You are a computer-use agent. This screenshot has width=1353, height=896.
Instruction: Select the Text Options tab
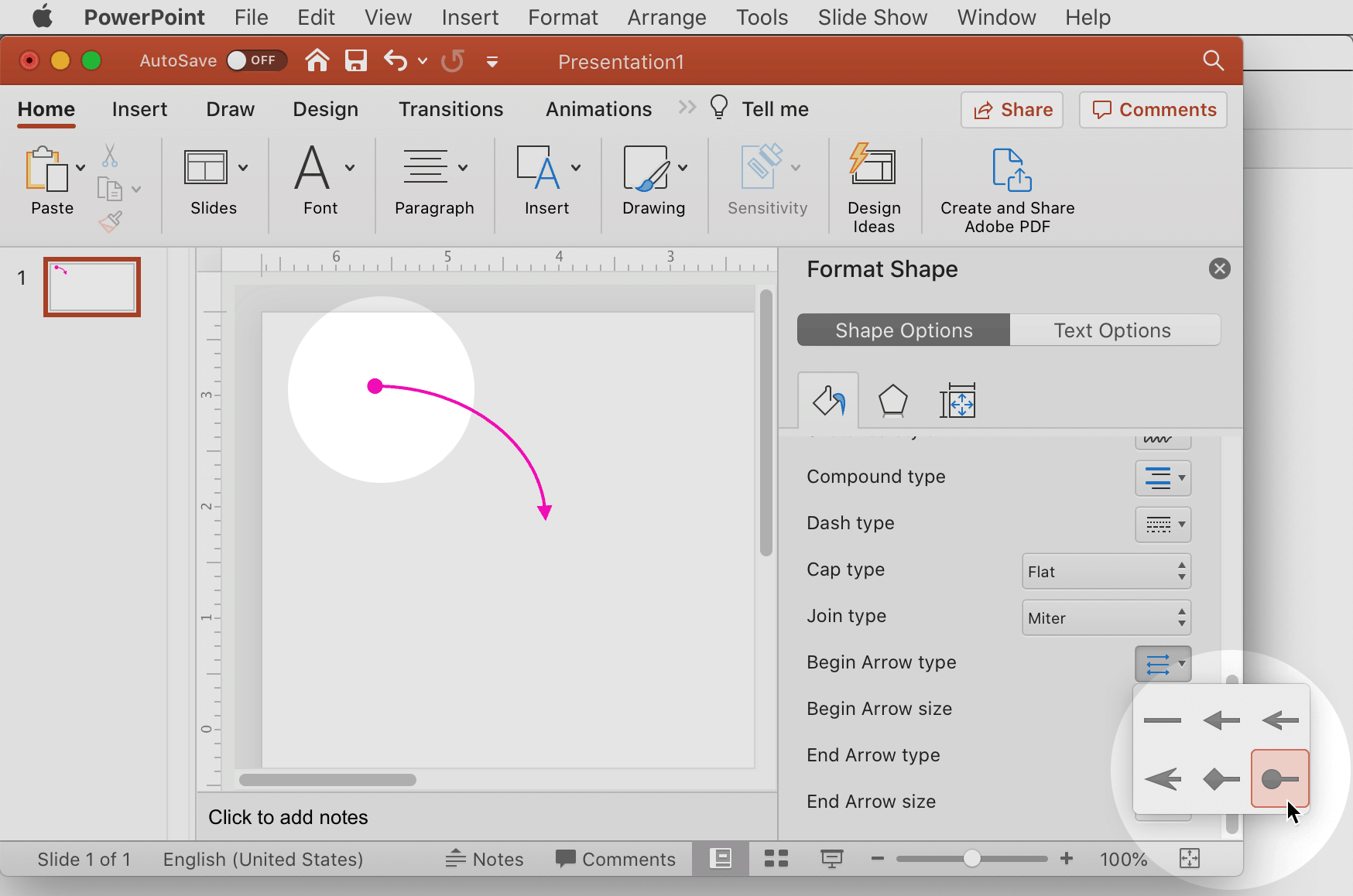pyautogui.click(x=1115, y=330)
